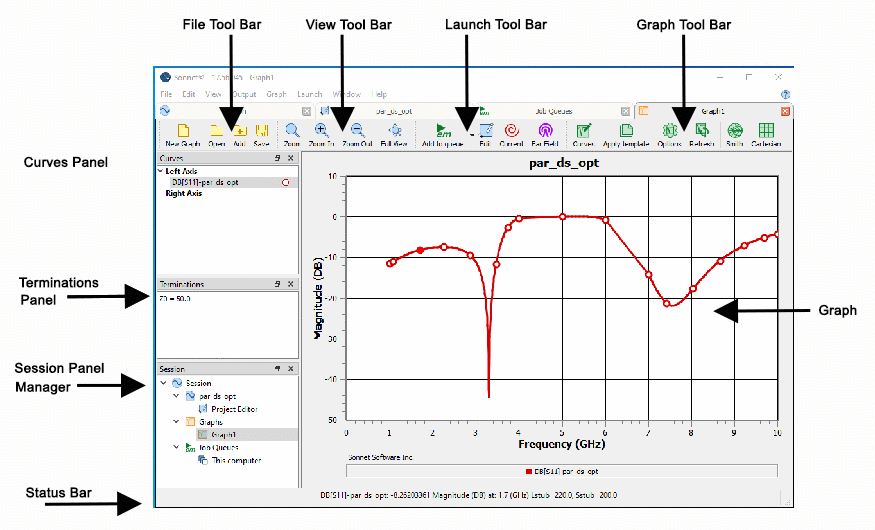The image size is (875, 530).
Task: Switch to the Job Queues tab
Action: (553, 111)
